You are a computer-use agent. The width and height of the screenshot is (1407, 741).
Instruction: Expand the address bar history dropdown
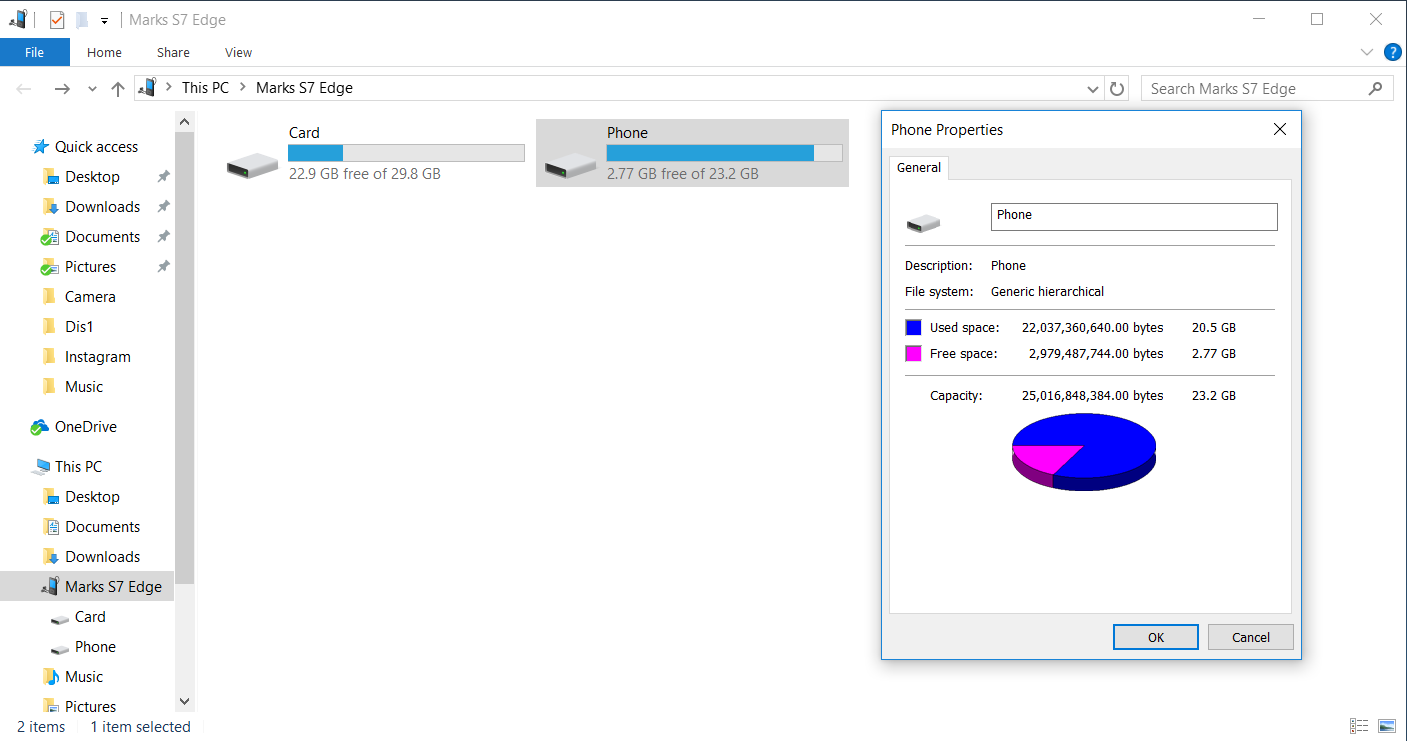tap(1093, 89)
